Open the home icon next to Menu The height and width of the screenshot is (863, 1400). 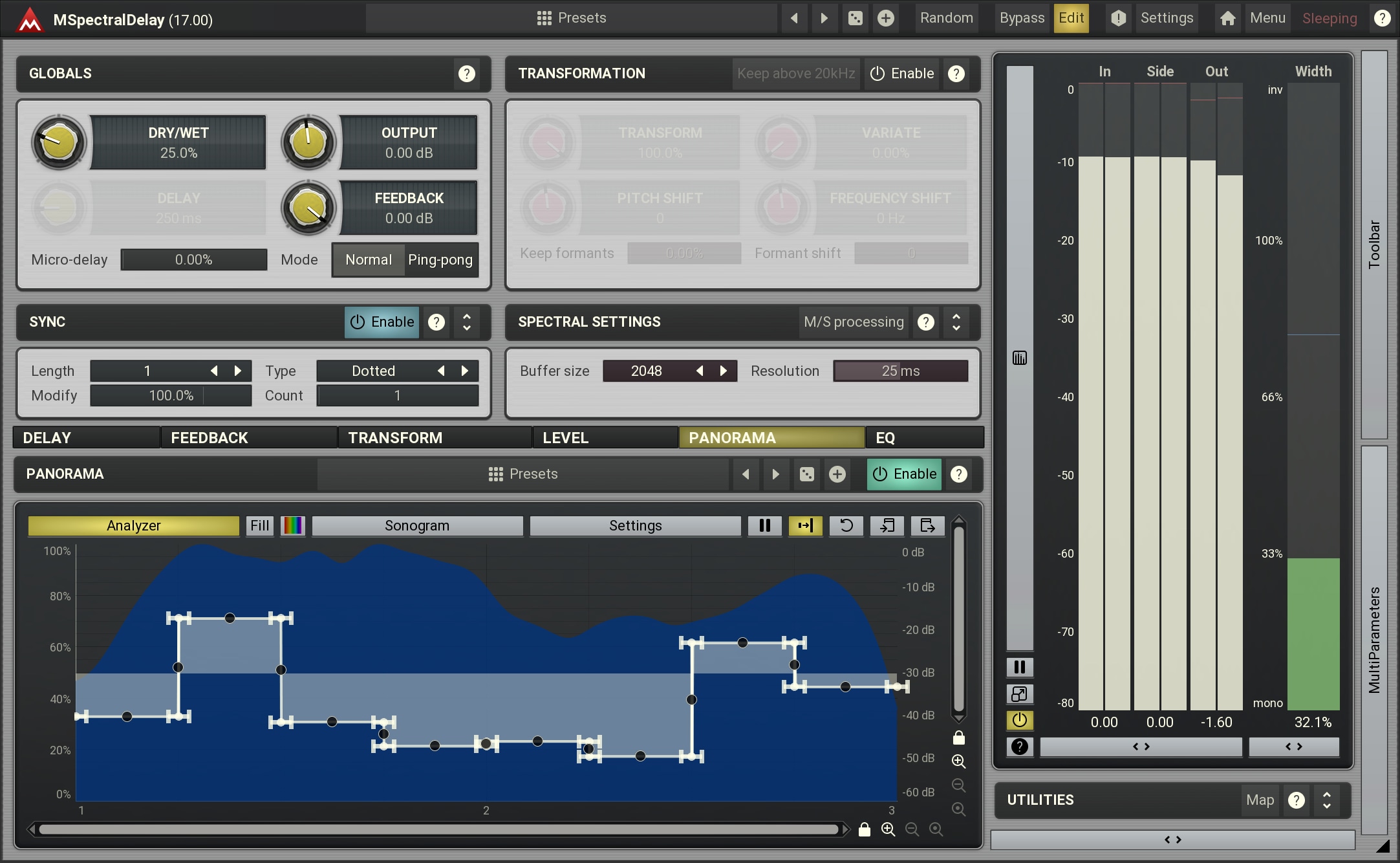(1227, 18)
